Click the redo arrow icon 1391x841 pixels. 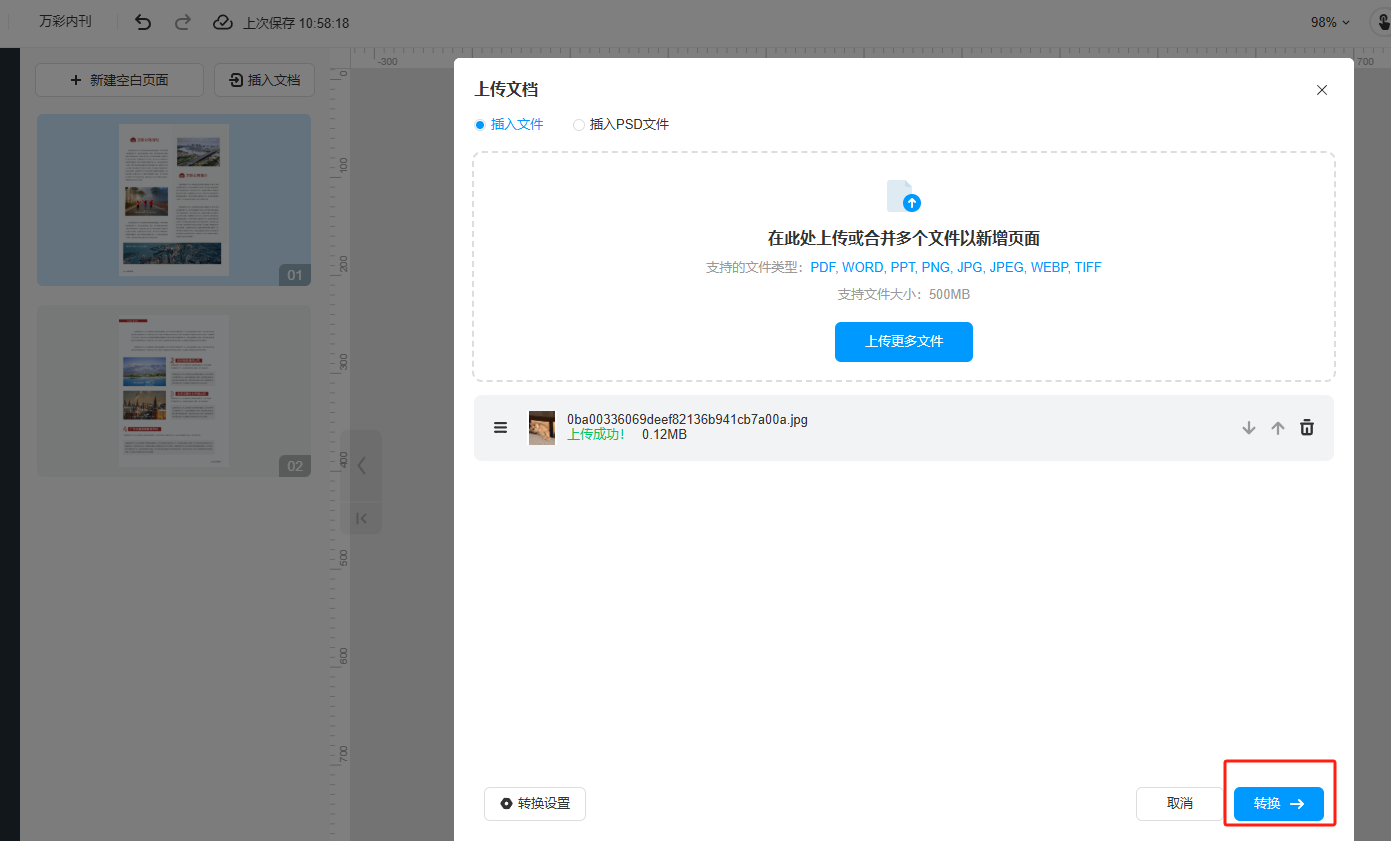[x=182, y=22]
